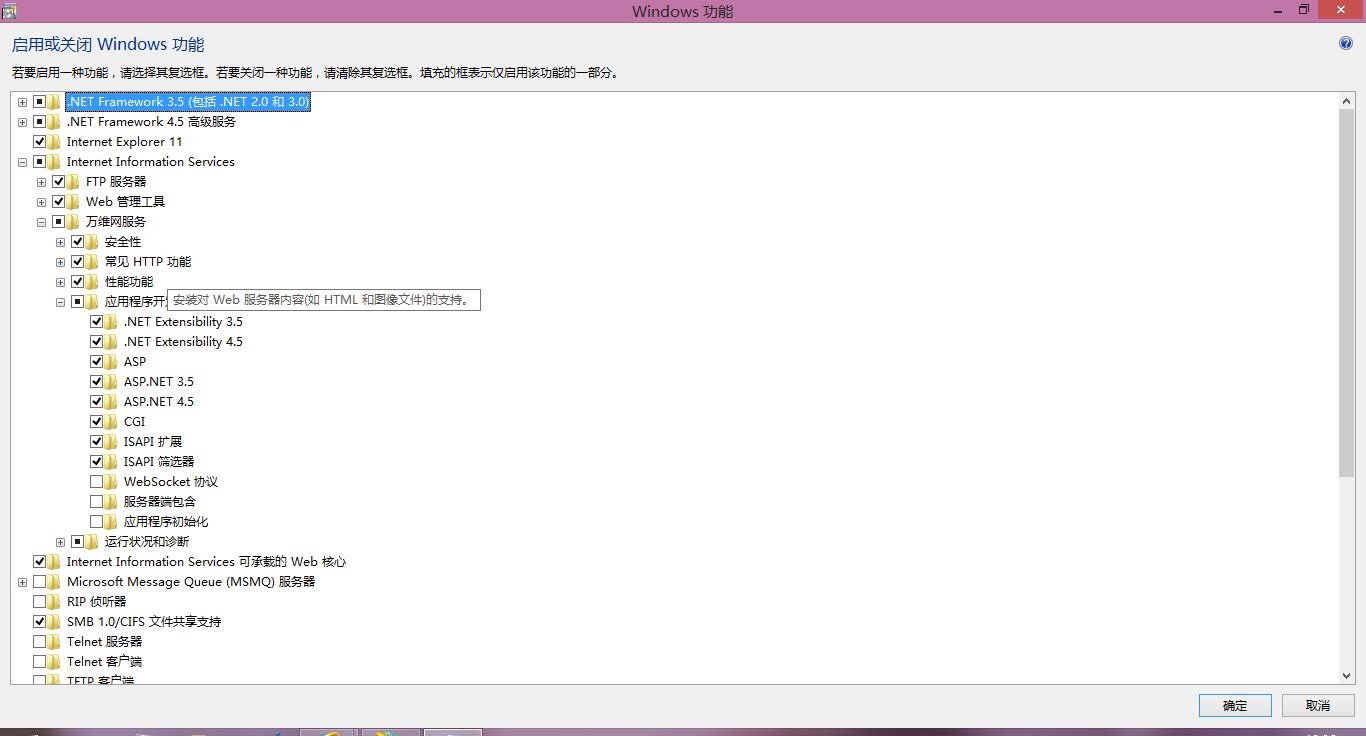Click folder icon beside 安全性
This screenshot has width=1366, height=736.
(x=92, y=241)
